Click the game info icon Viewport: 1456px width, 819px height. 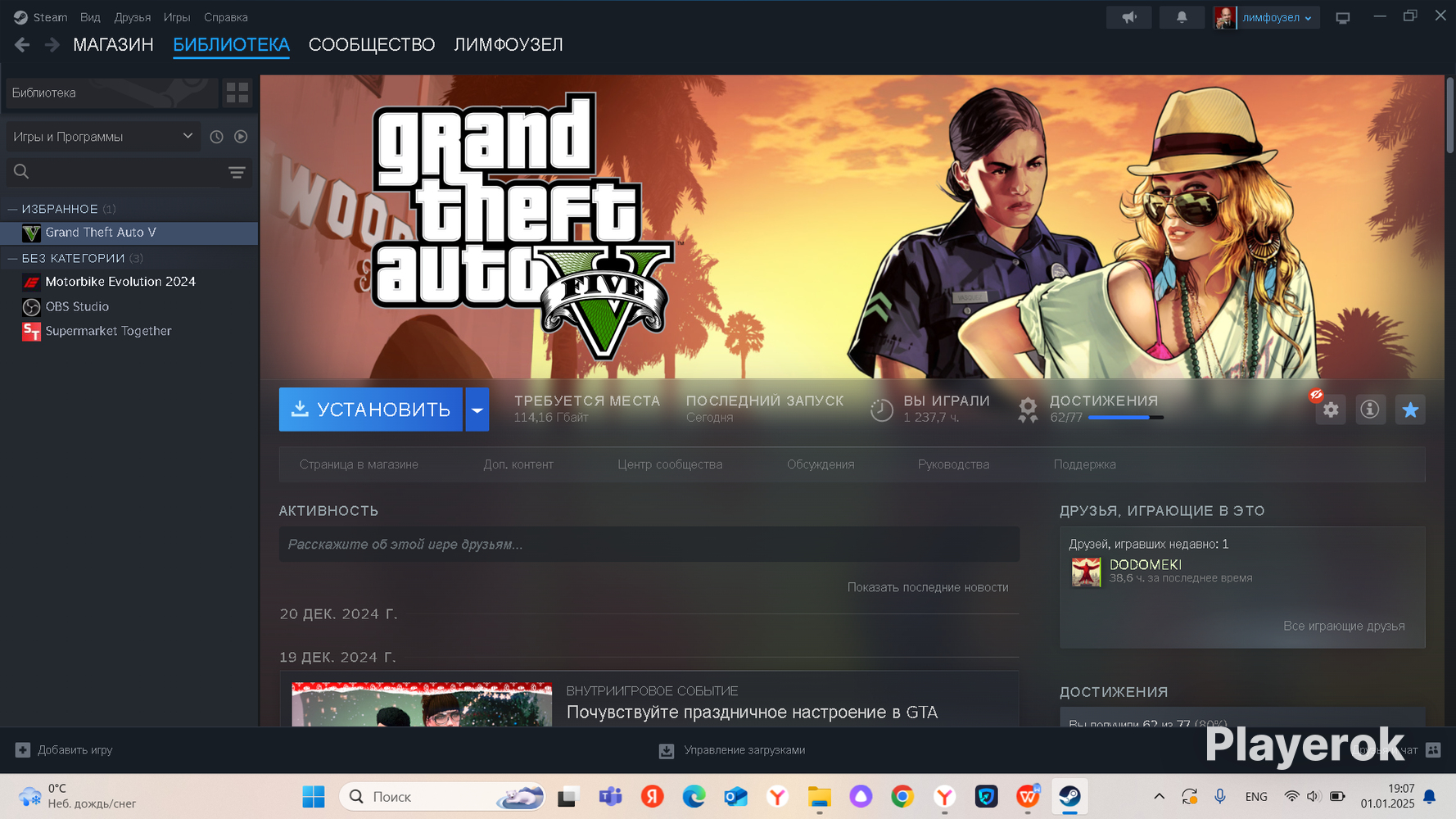pyautogui.click(x=1369, y=409)
